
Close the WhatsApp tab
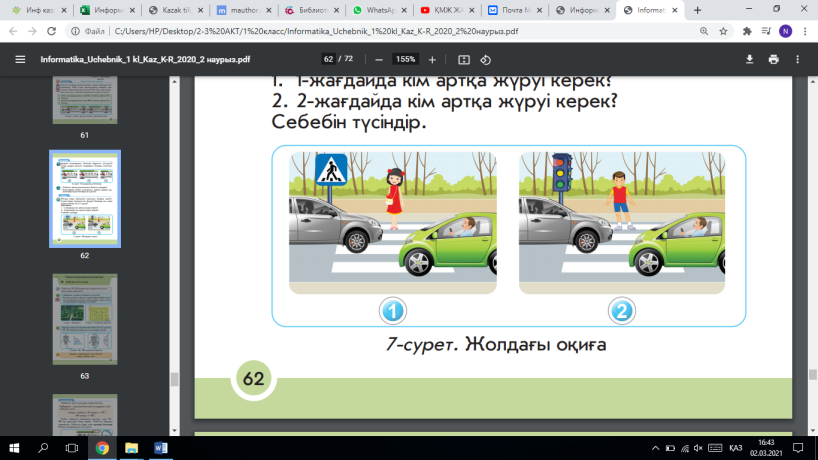[x=404, y=10]
